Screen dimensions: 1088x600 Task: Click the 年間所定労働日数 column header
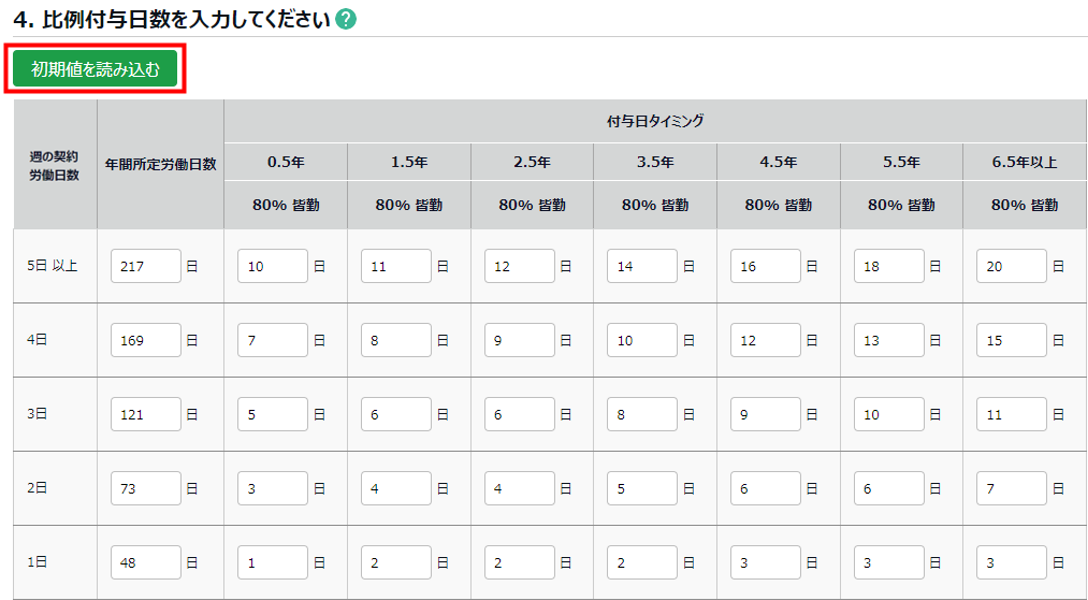tap(161, 164)
